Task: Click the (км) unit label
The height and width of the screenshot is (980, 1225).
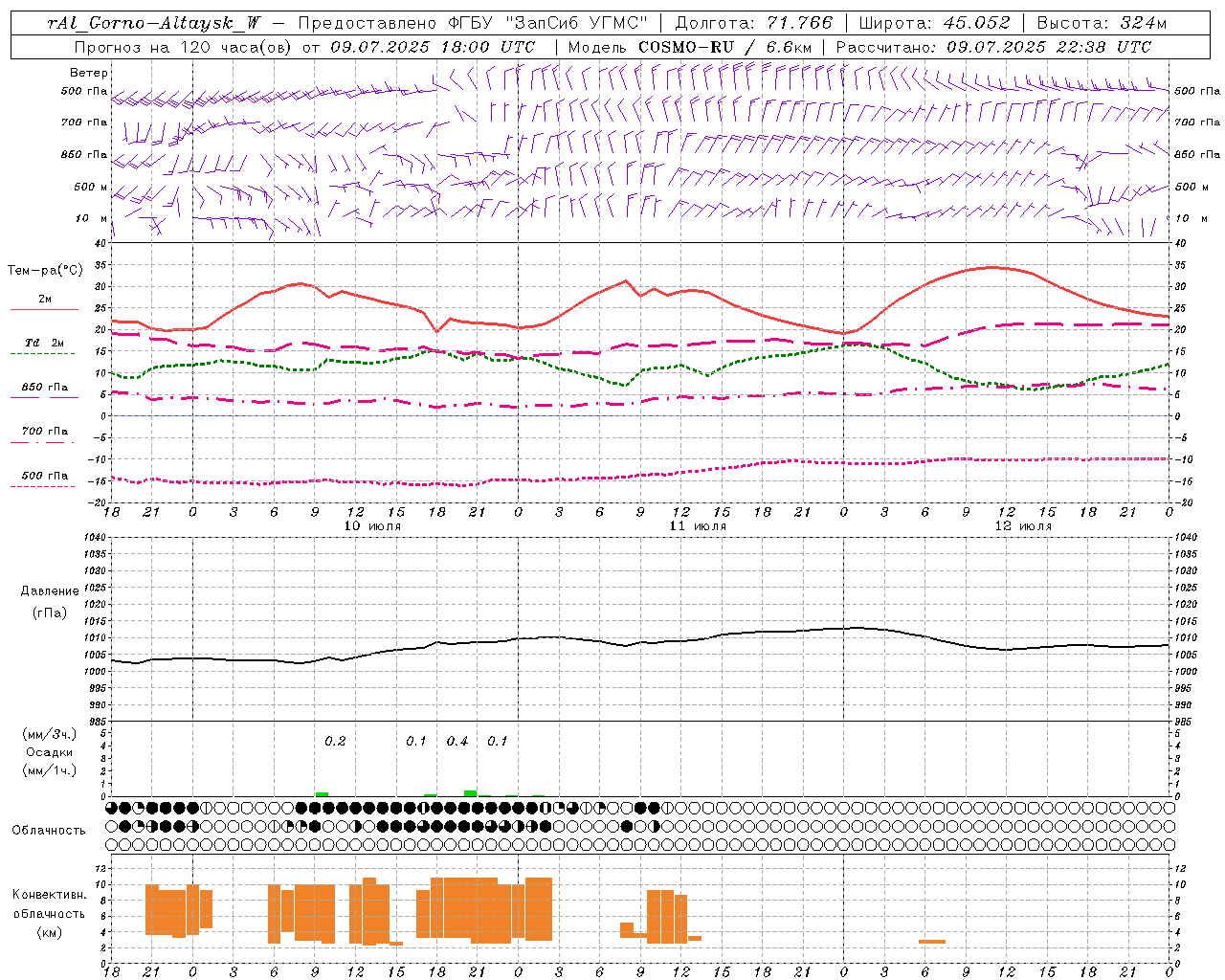Action: coord(50,932)
